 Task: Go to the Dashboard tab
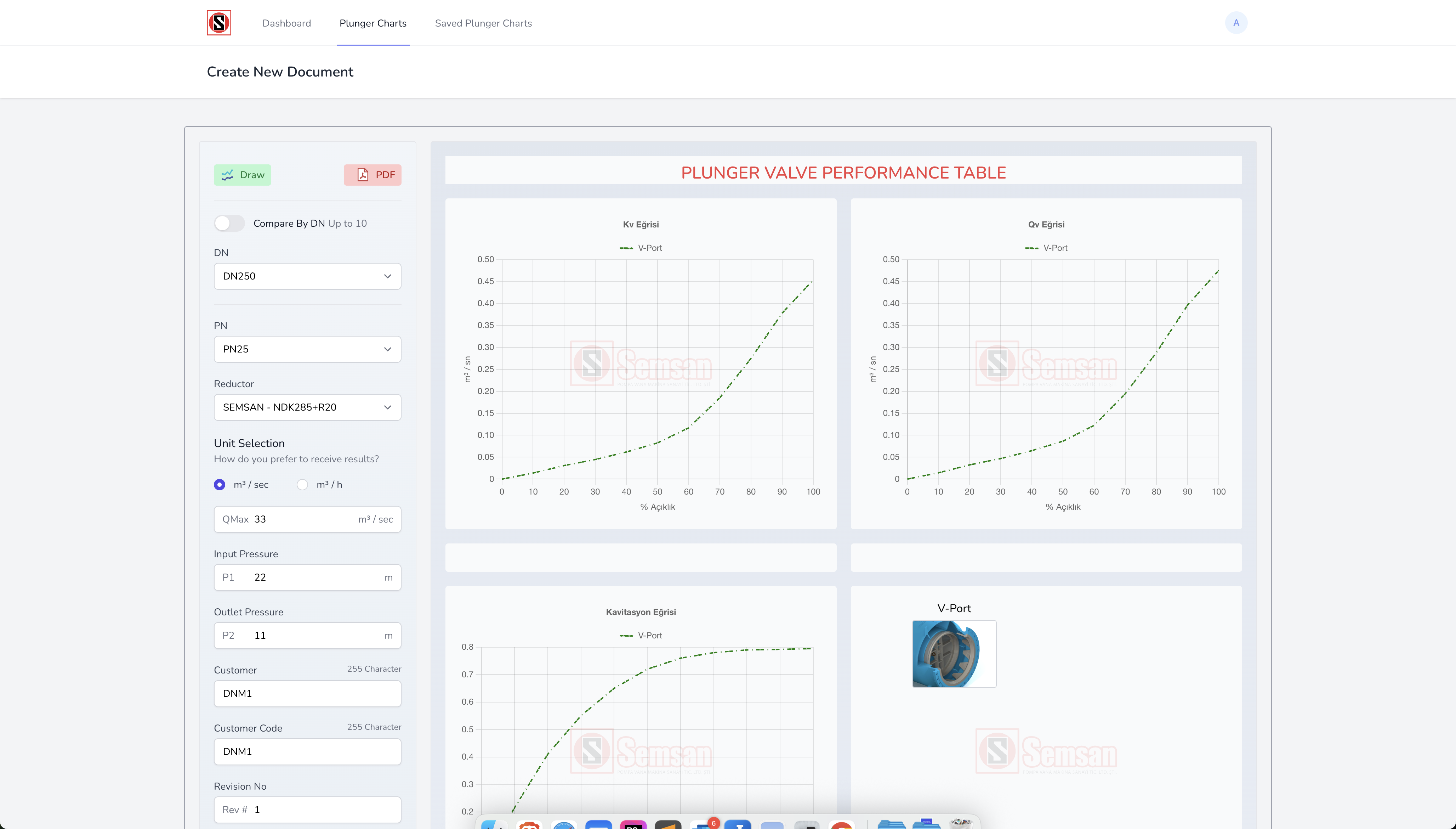[287, 23]
